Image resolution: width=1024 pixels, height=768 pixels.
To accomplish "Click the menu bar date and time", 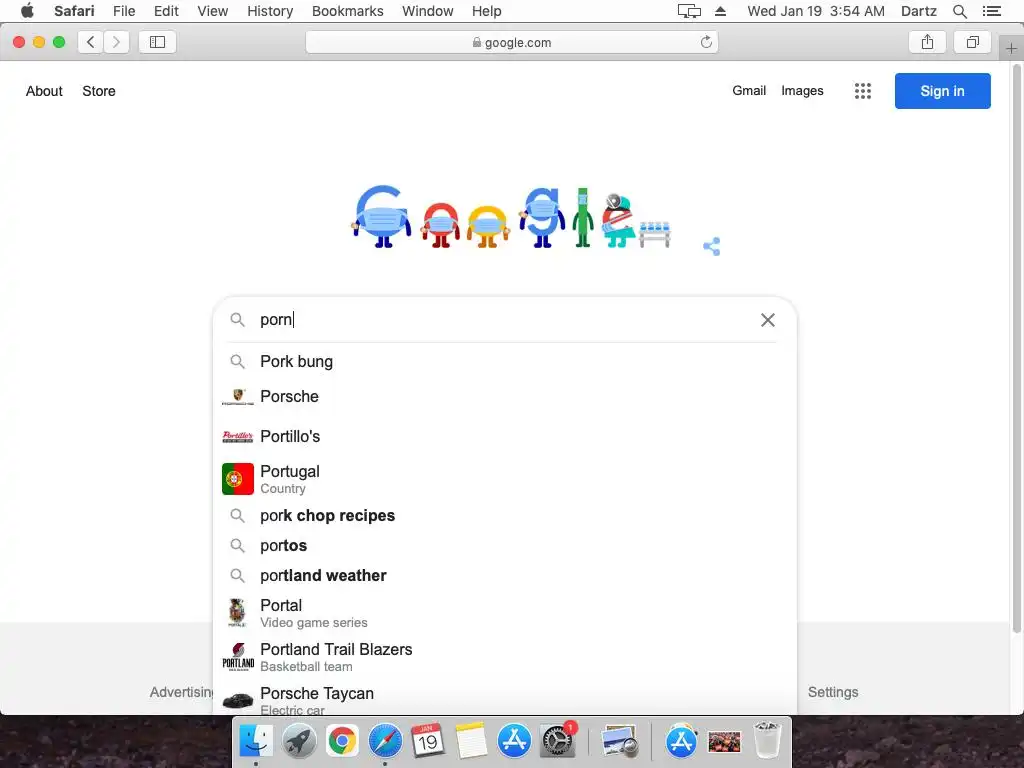I will [816, 11].
